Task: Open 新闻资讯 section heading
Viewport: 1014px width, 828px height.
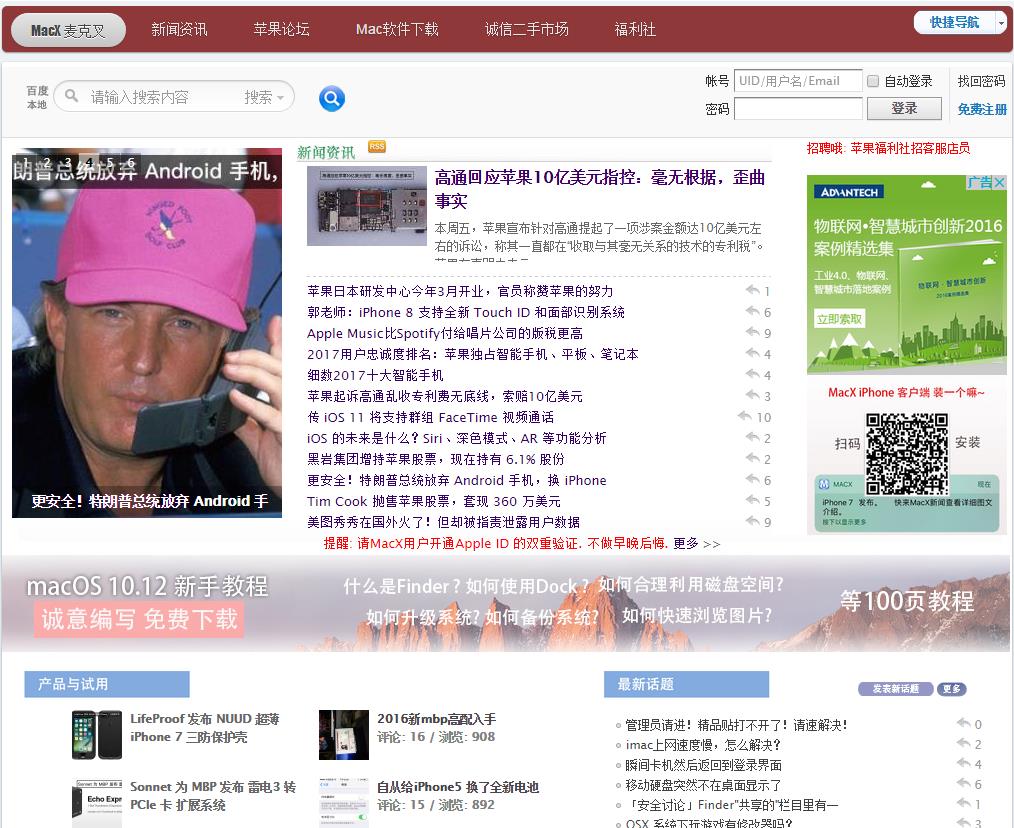Action: 326,152
